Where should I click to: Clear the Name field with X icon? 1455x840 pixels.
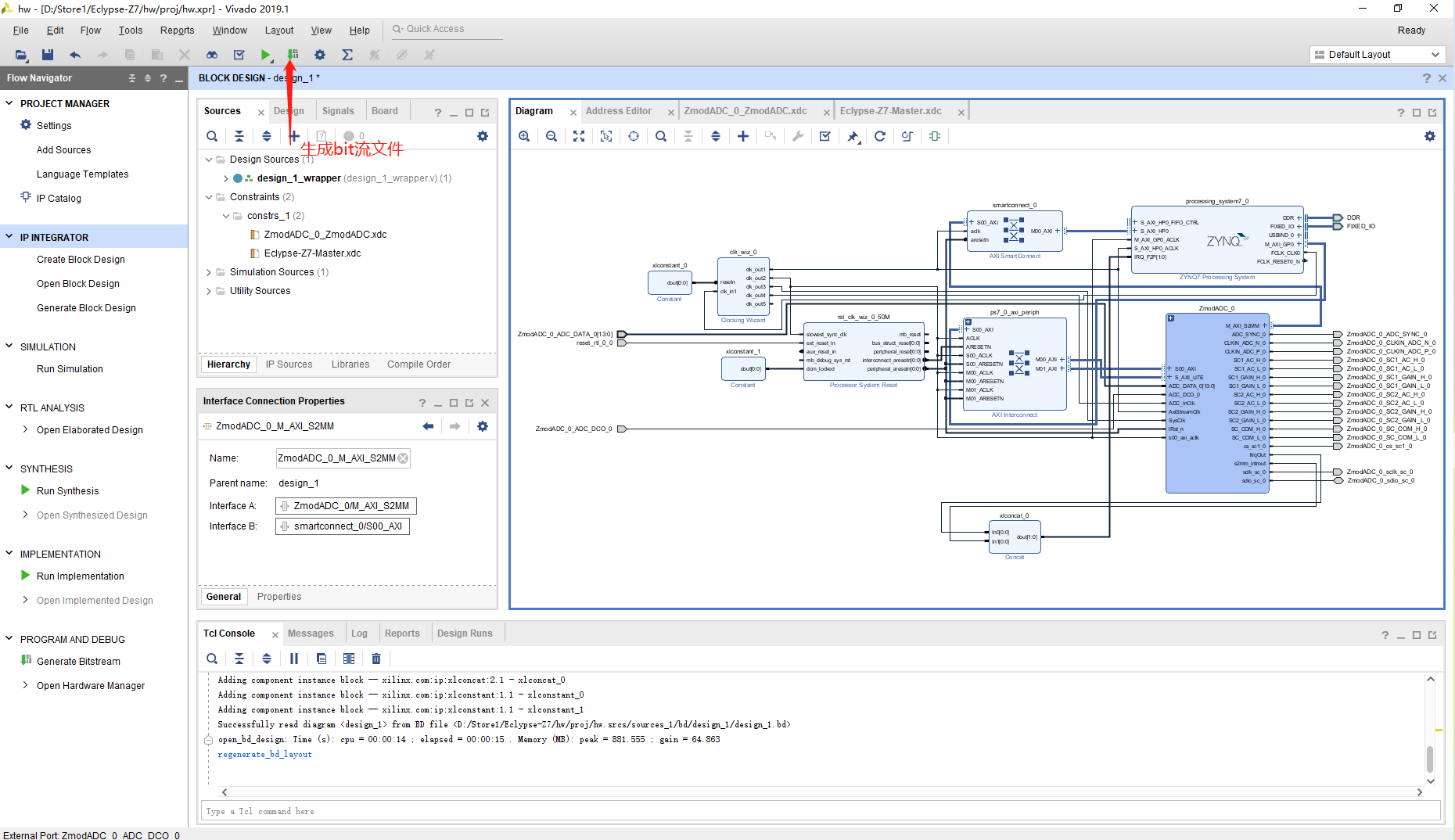tap(403, 458)
